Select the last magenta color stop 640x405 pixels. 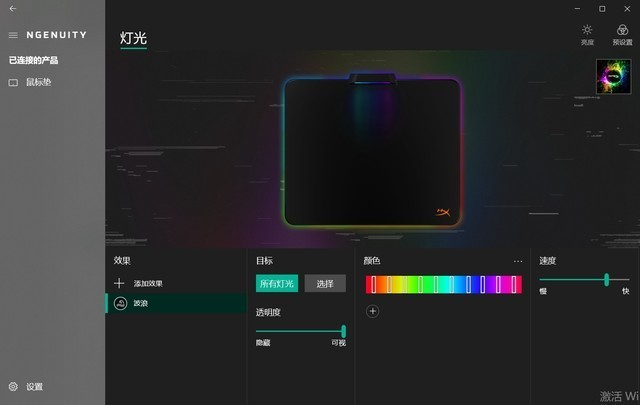point(514,285)
